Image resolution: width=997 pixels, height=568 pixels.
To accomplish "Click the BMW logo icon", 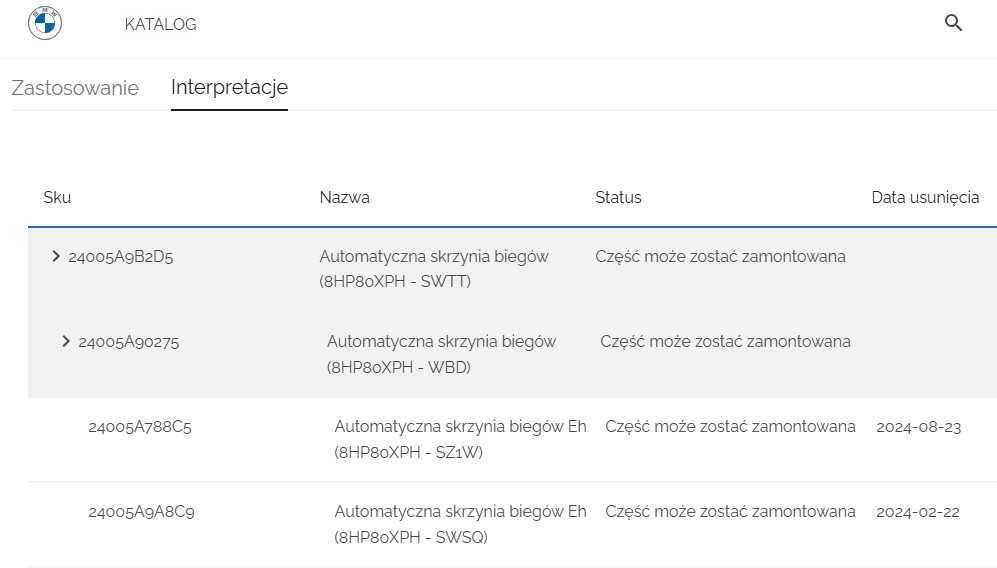I will [45, 23].
